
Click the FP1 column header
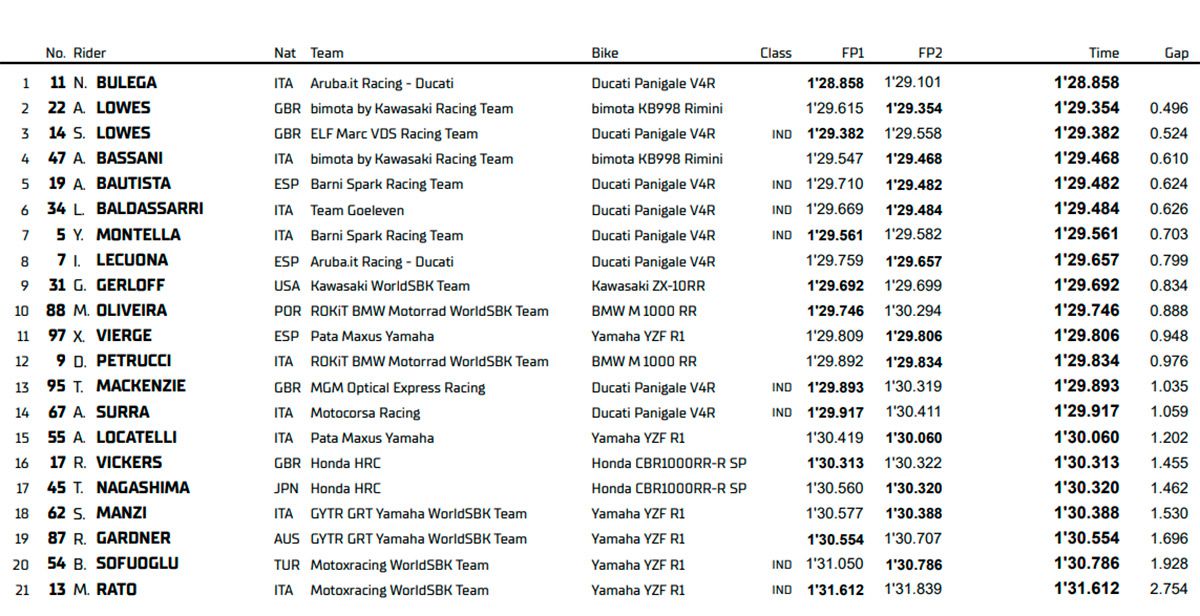tap(853, 53)
